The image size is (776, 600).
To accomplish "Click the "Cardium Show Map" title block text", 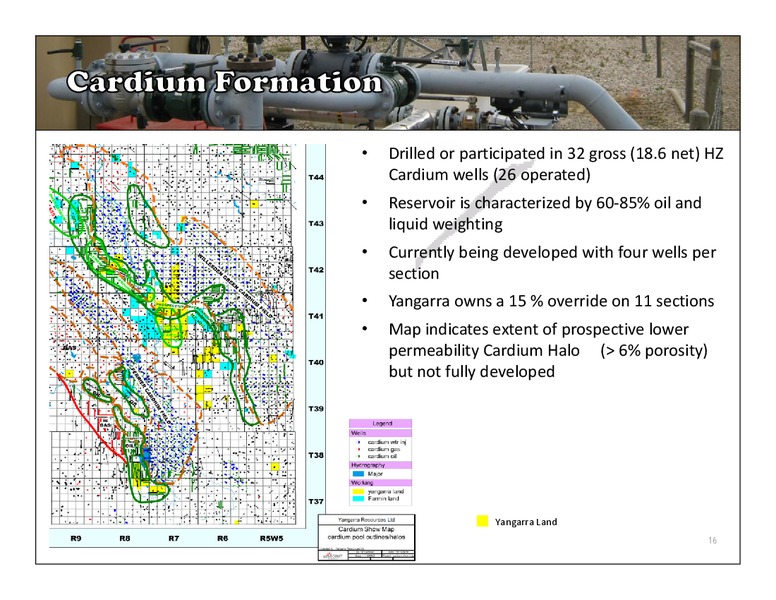I will click(x=366, y=529).
